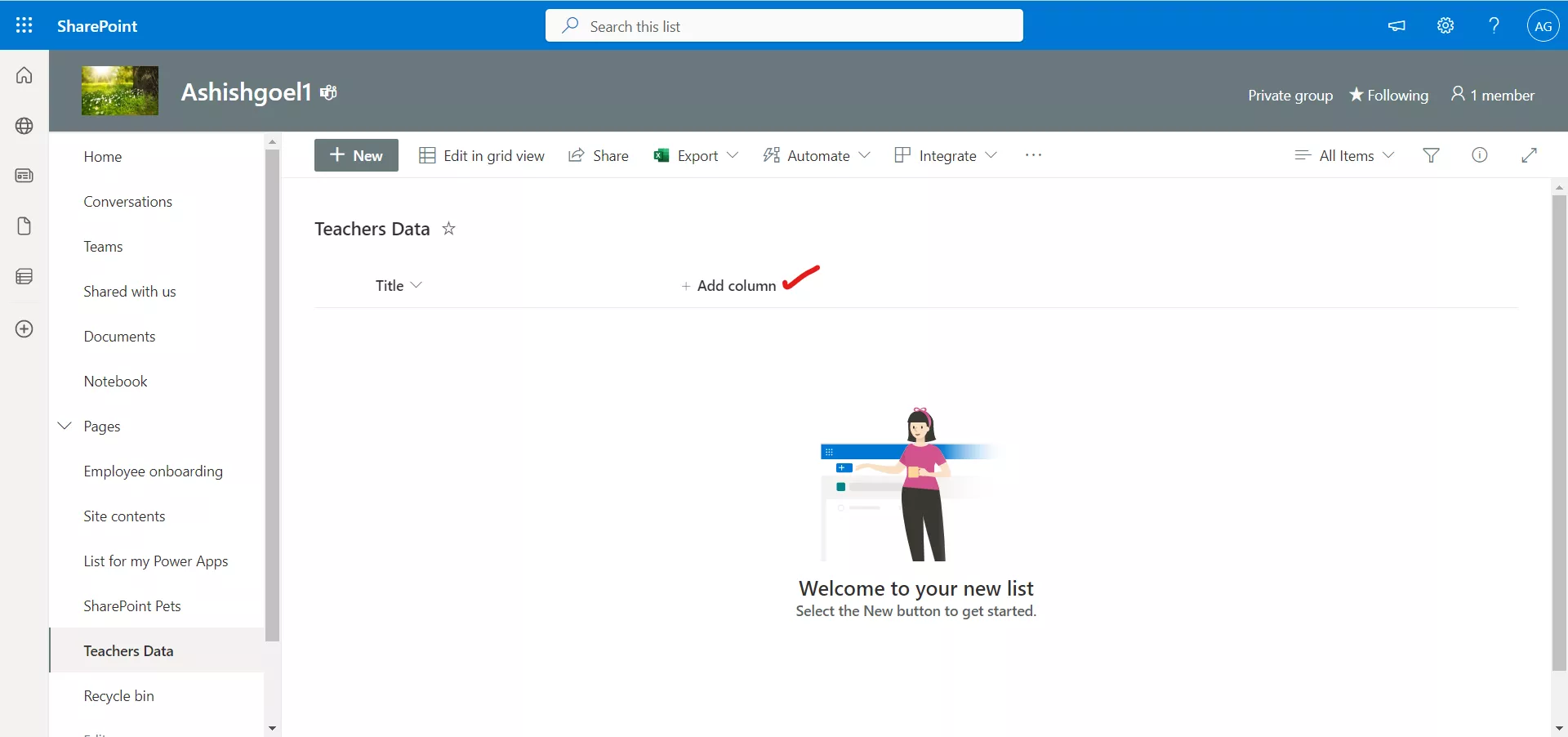Expand list to full screen view
Image resolution: width=1568 pixels, height=737 pixels.
tap(1528, 155)
